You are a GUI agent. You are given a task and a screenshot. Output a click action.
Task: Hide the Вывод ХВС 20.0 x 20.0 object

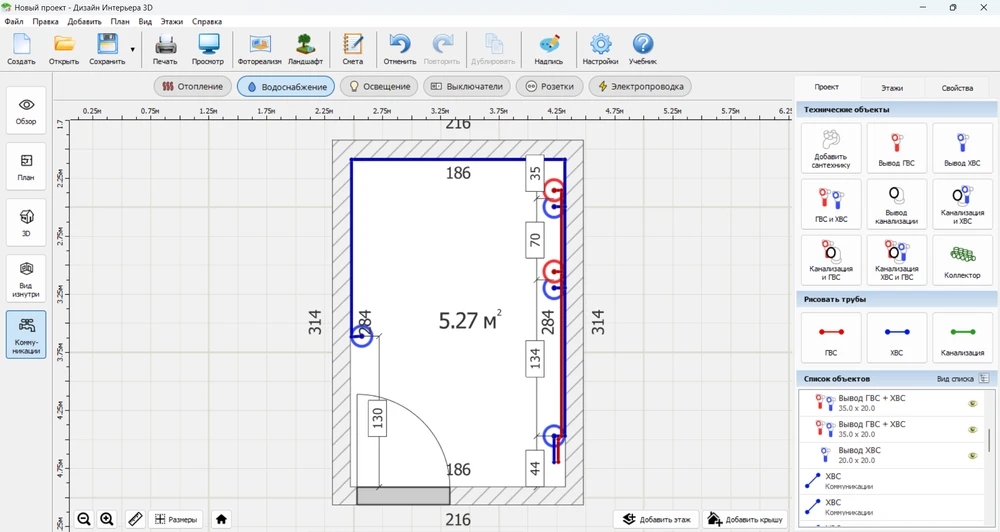point(972,456)
